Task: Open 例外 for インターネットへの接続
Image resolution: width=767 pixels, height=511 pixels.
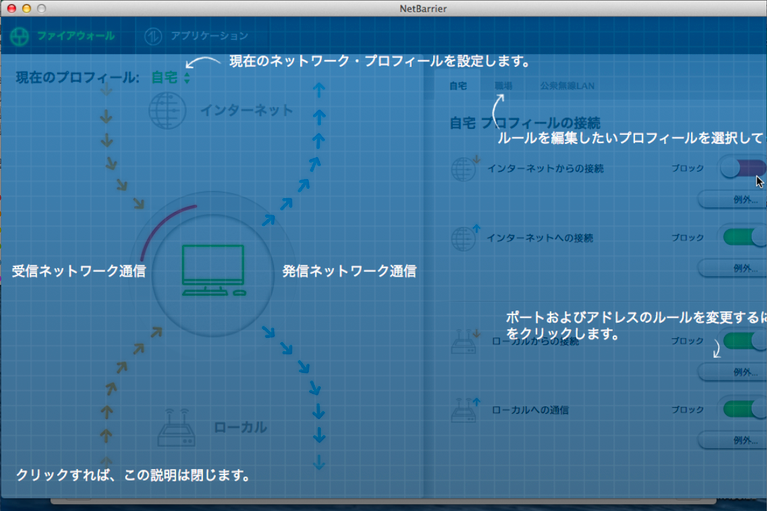Action: tap(732, 268)
